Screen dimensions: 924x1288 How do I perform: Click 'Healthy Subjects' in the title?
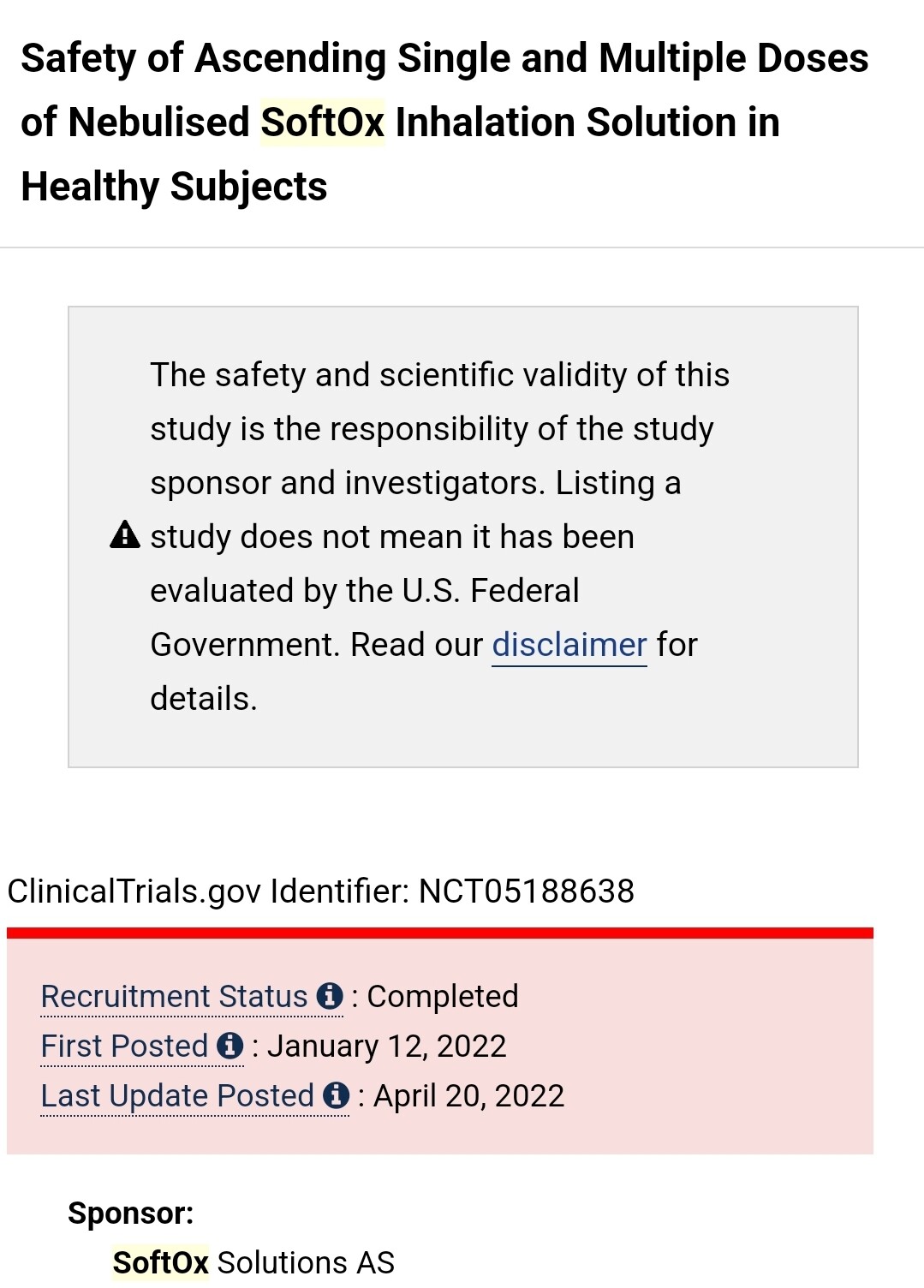pos(174,187)
